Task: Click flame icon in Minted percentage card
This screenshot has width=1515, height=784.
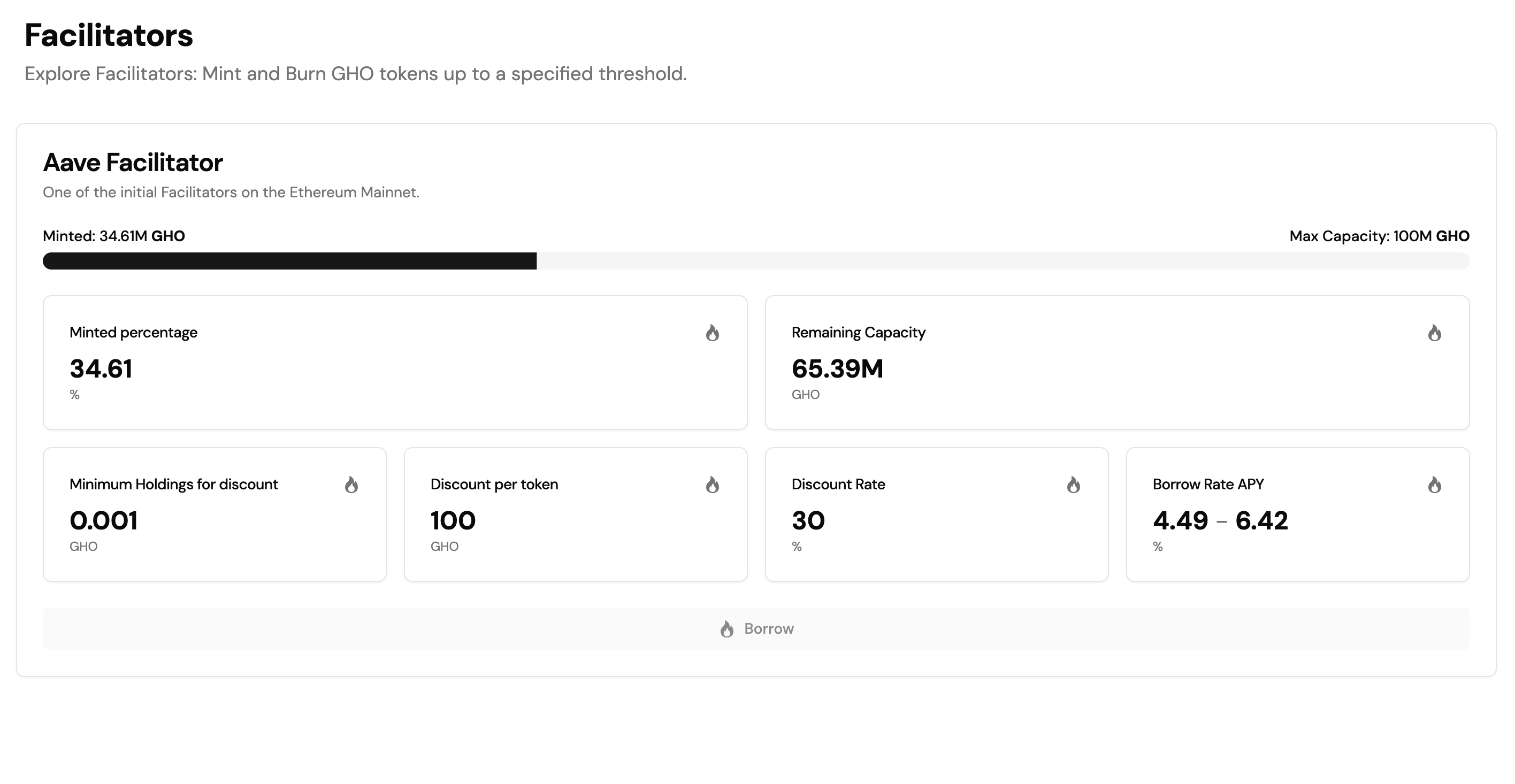Action: click(x=712, y=333)
